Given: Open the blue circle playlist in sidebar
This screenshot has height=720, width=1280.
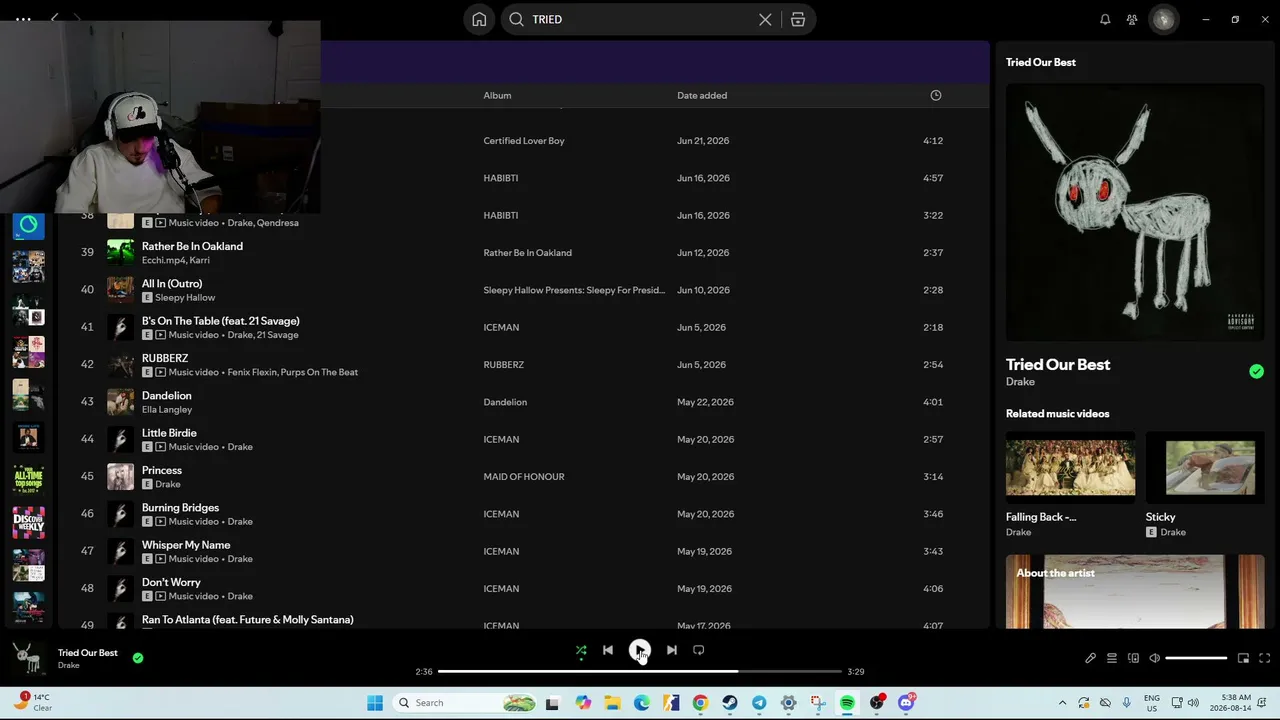Looking at the screenshot, I should point(28,225).
